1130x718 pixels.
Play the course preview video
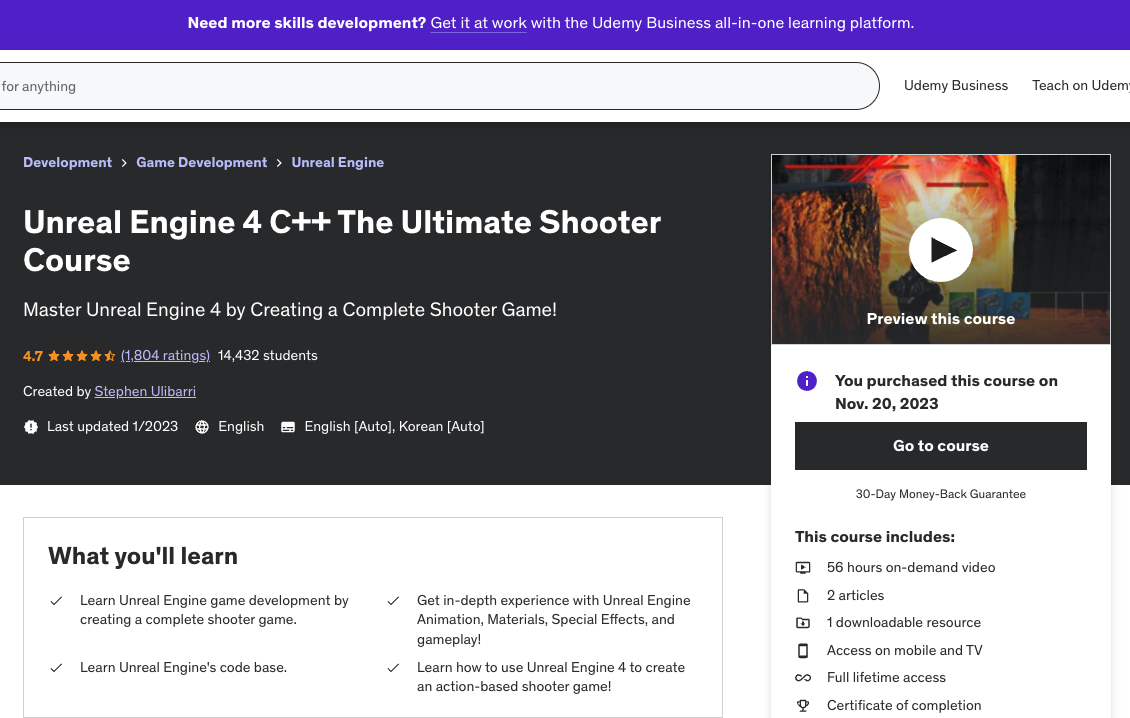(x=940, y=250)
